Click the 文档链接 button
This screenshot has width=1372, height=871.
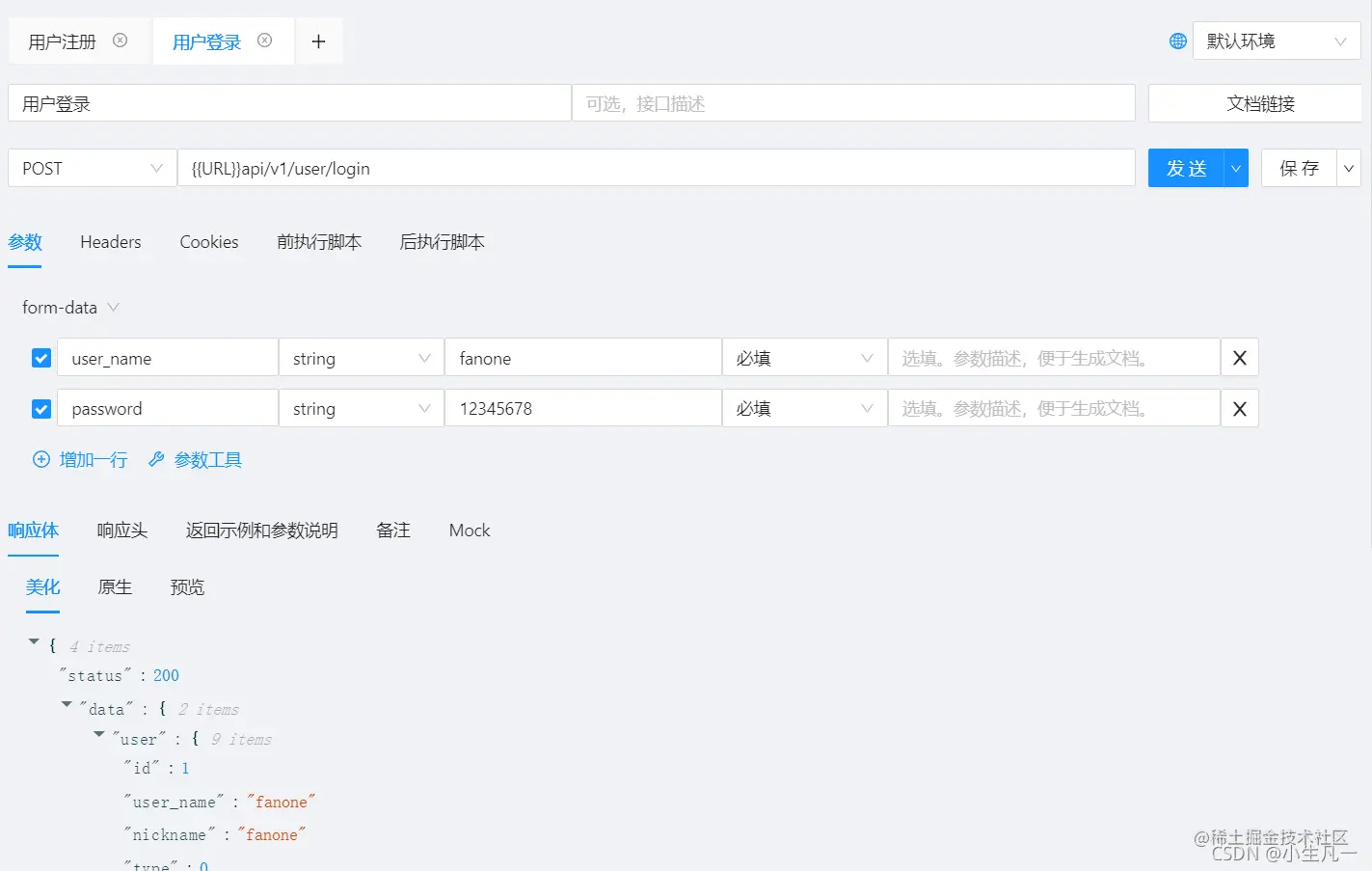click(1254, 103)
